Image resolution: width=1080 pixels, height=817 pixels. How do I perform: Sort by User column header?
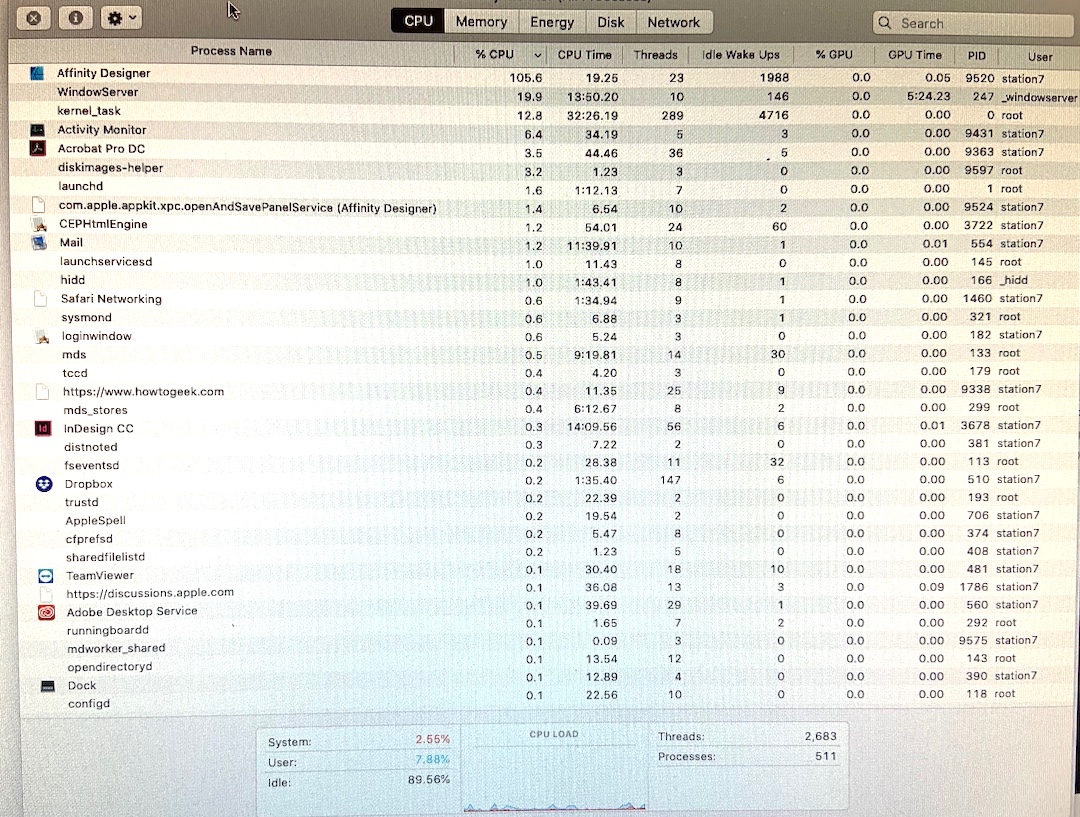point(1039,56)
